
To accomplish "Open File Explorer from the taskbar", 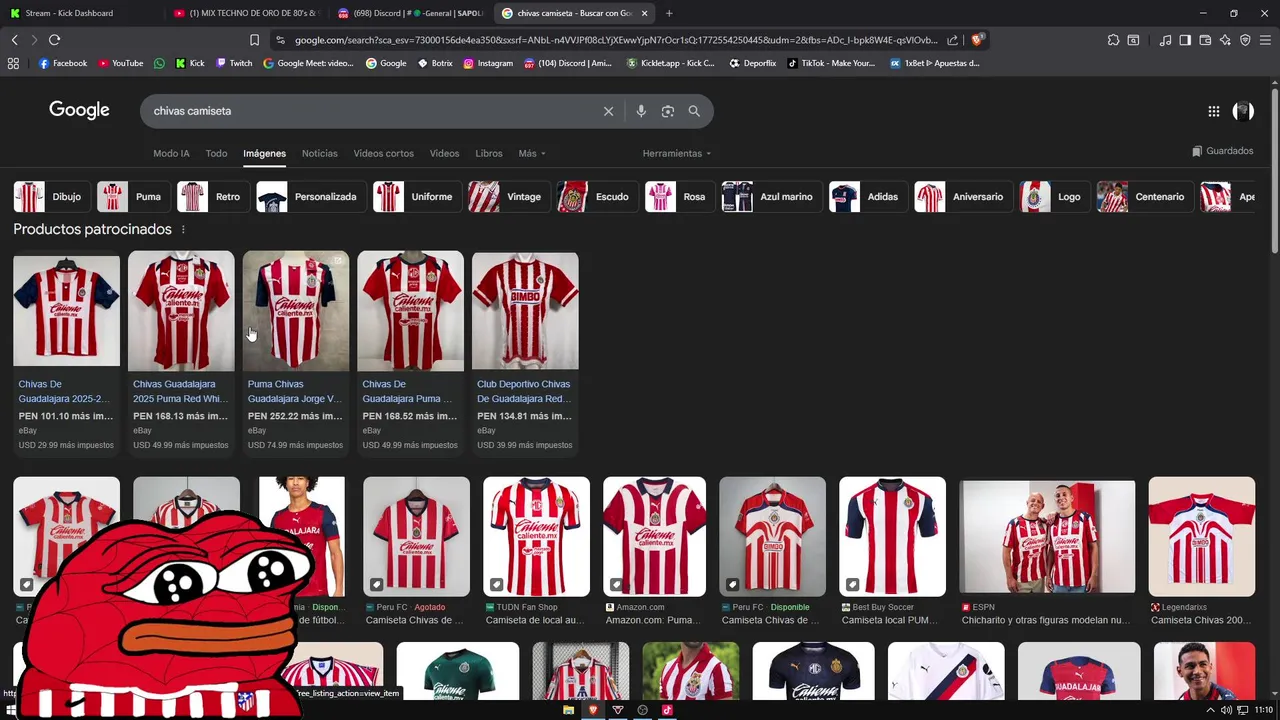I will tap(568, 710).
